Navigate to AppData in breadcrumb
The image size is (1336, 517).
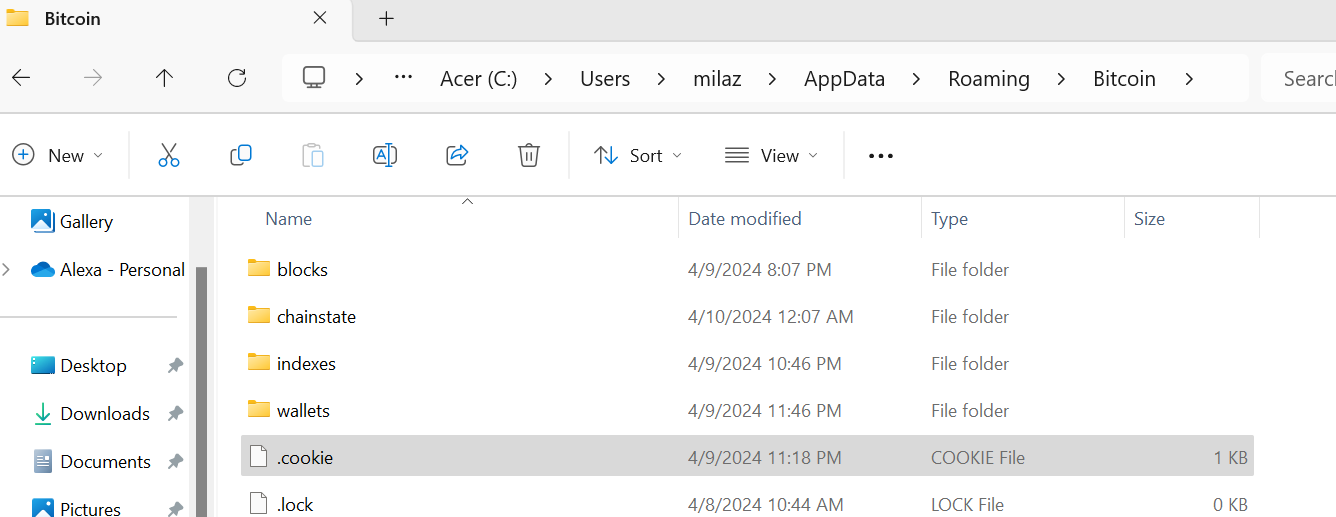click(844, 79)
